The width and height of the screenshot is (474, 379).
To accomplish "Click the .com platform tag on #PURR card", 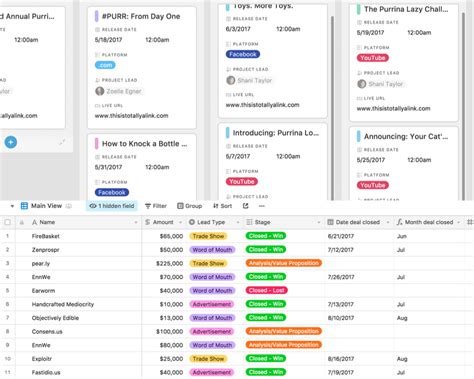I will point(105,65).
